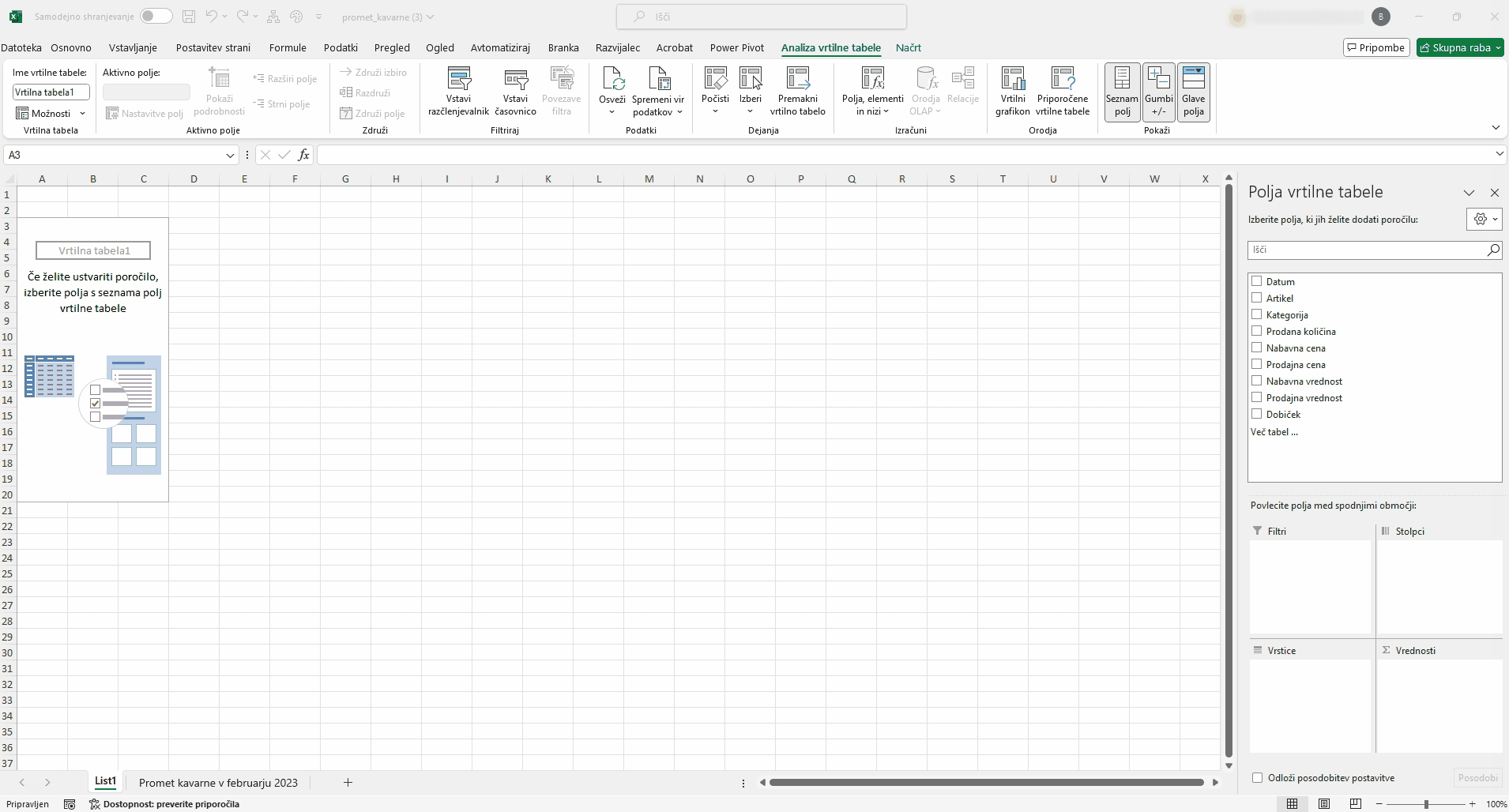1509x812 pixels.
Task: Expand the Osveži dropdown
Action: coord(612,111)
